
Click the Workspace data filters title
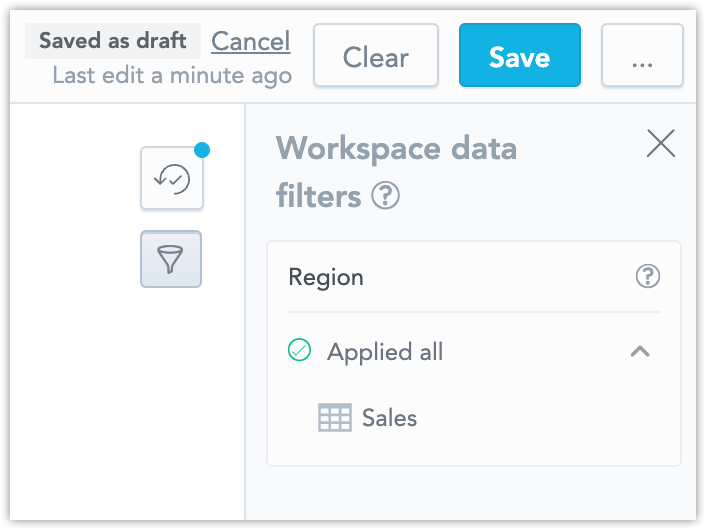click(396, 172)
